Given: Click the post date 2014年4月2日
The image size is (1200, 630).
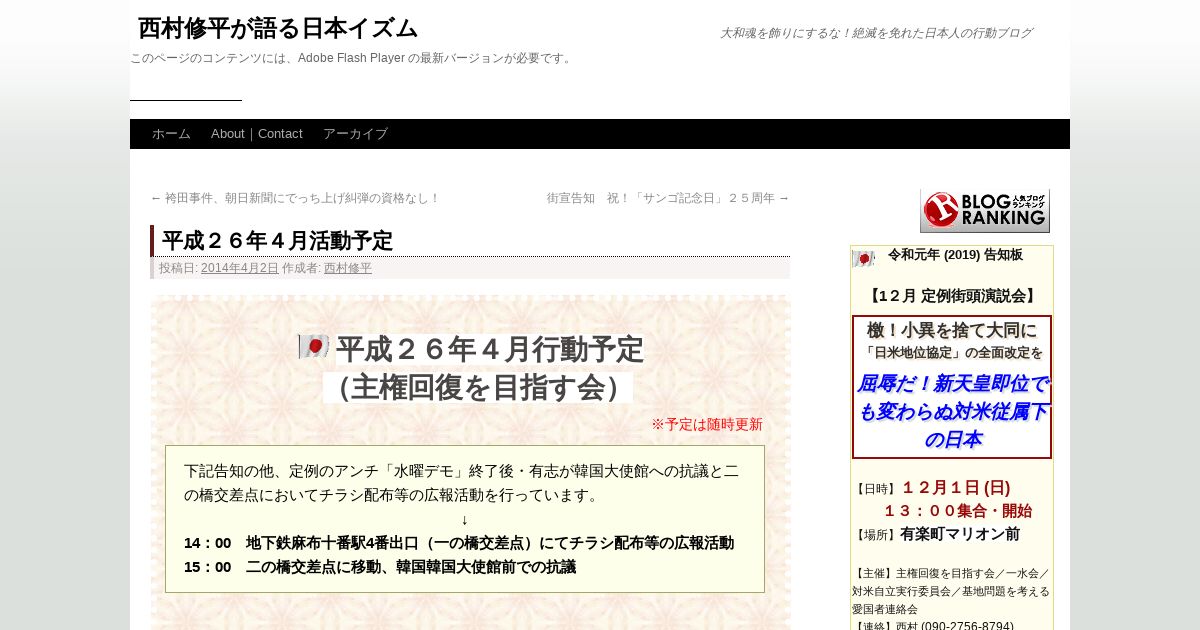Looking at the screenshot, I should (240, 268).
